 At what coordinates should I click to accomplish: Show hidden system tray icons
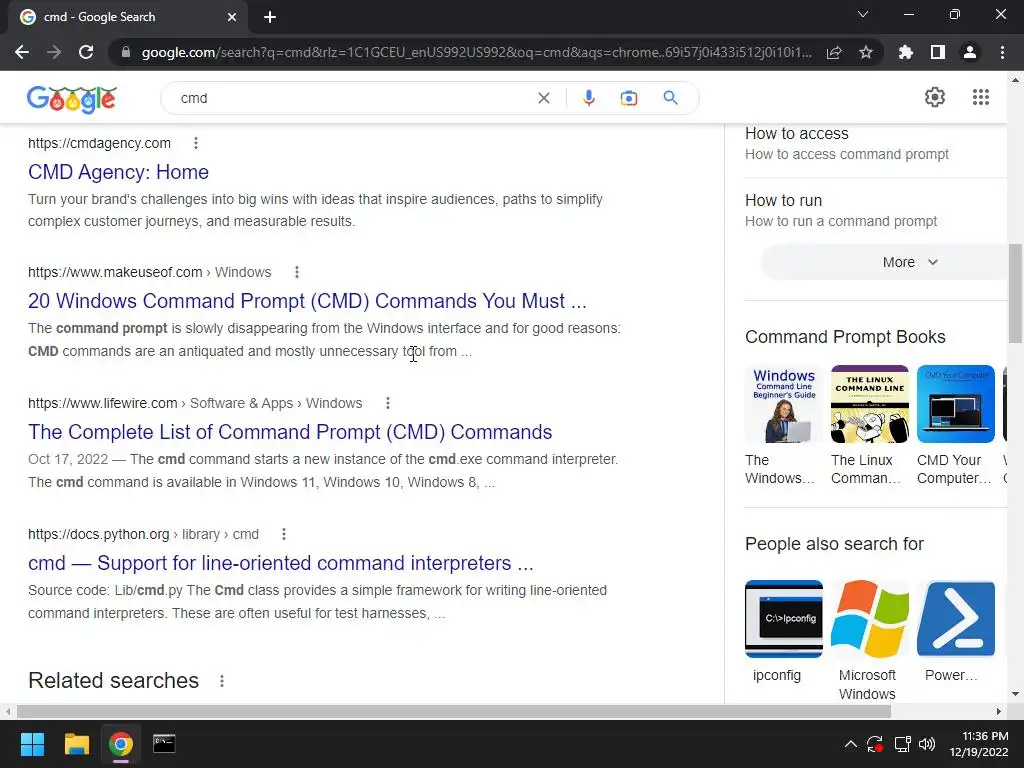point(850,744)
